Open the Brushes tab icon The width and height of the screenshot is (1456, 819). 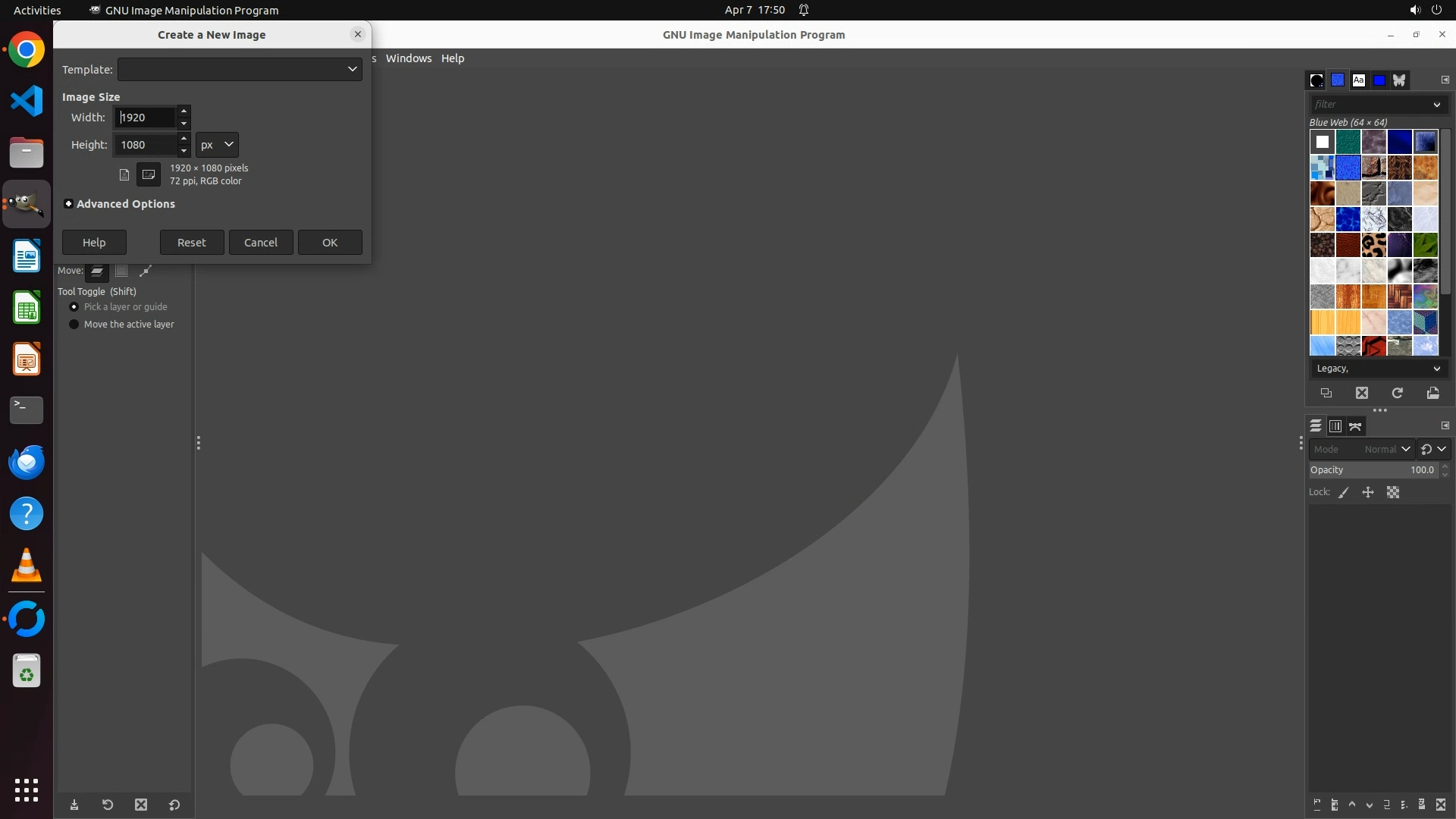[1316, 80]
